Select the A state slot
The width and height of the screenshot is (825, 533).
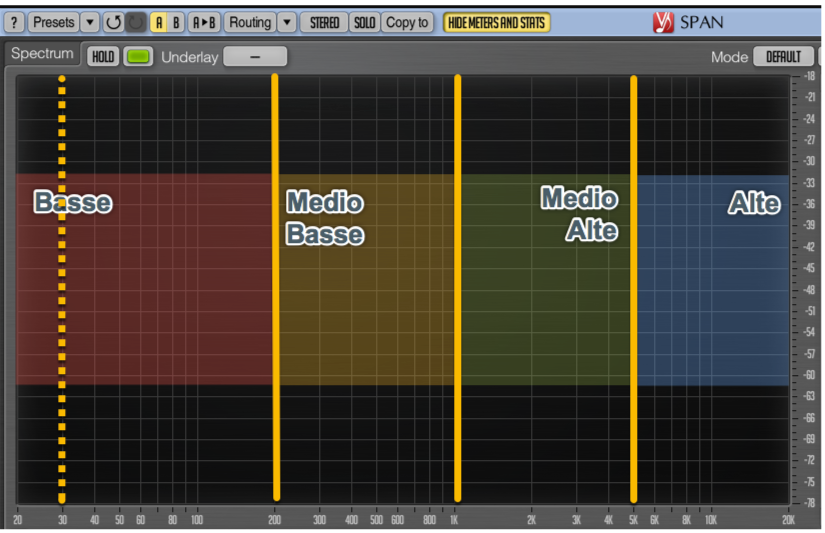(x=159, y=22)
